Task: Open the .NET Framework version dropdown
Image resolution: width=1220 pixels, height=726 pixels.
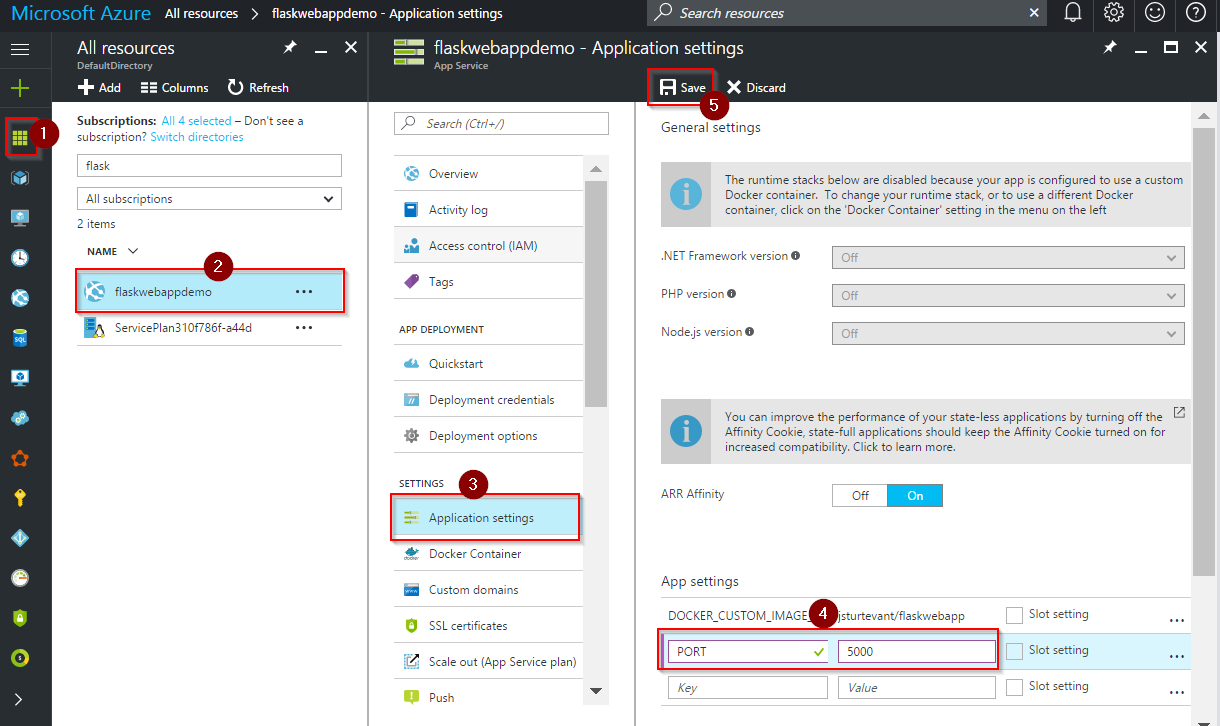Action: 1008,257
